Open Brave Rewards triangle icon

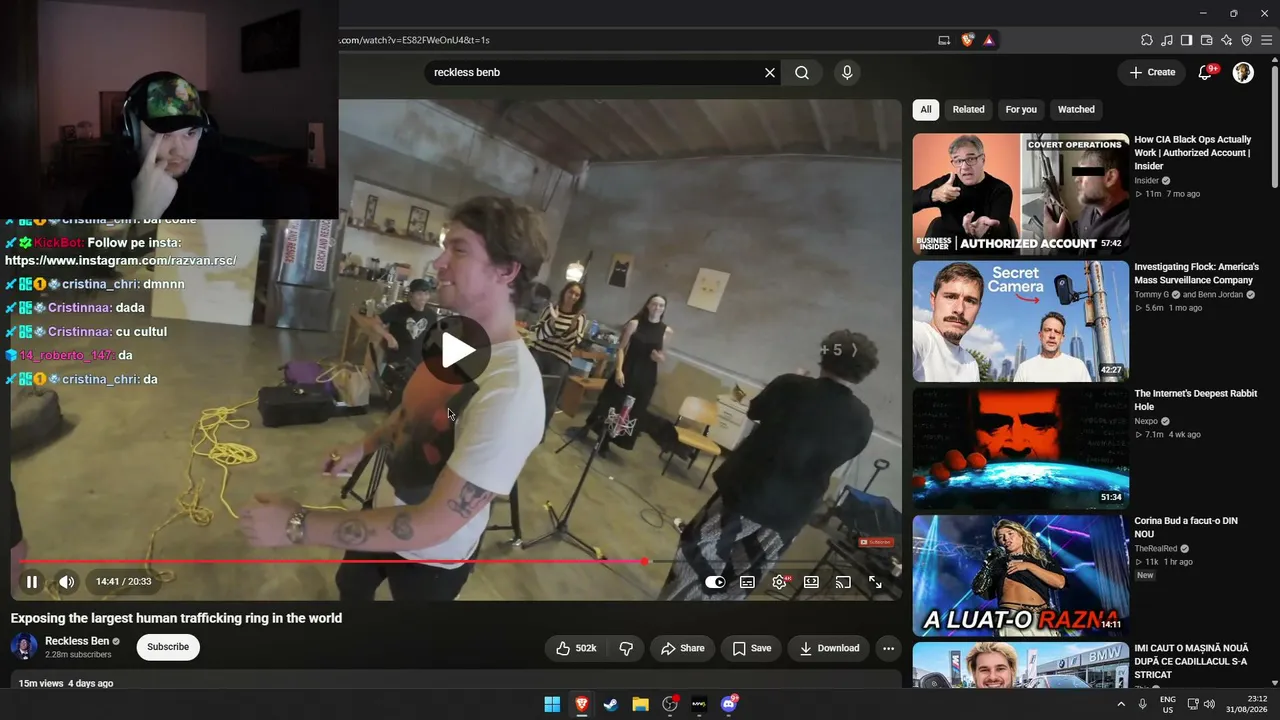click(x=989, y=40)
